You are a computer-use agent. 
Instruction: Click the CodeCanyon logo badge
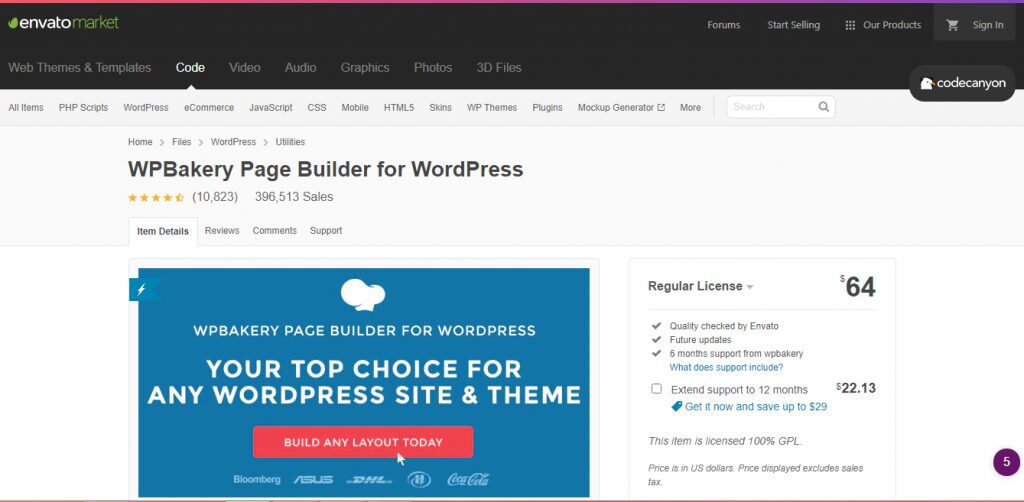[x=962, y=84]
